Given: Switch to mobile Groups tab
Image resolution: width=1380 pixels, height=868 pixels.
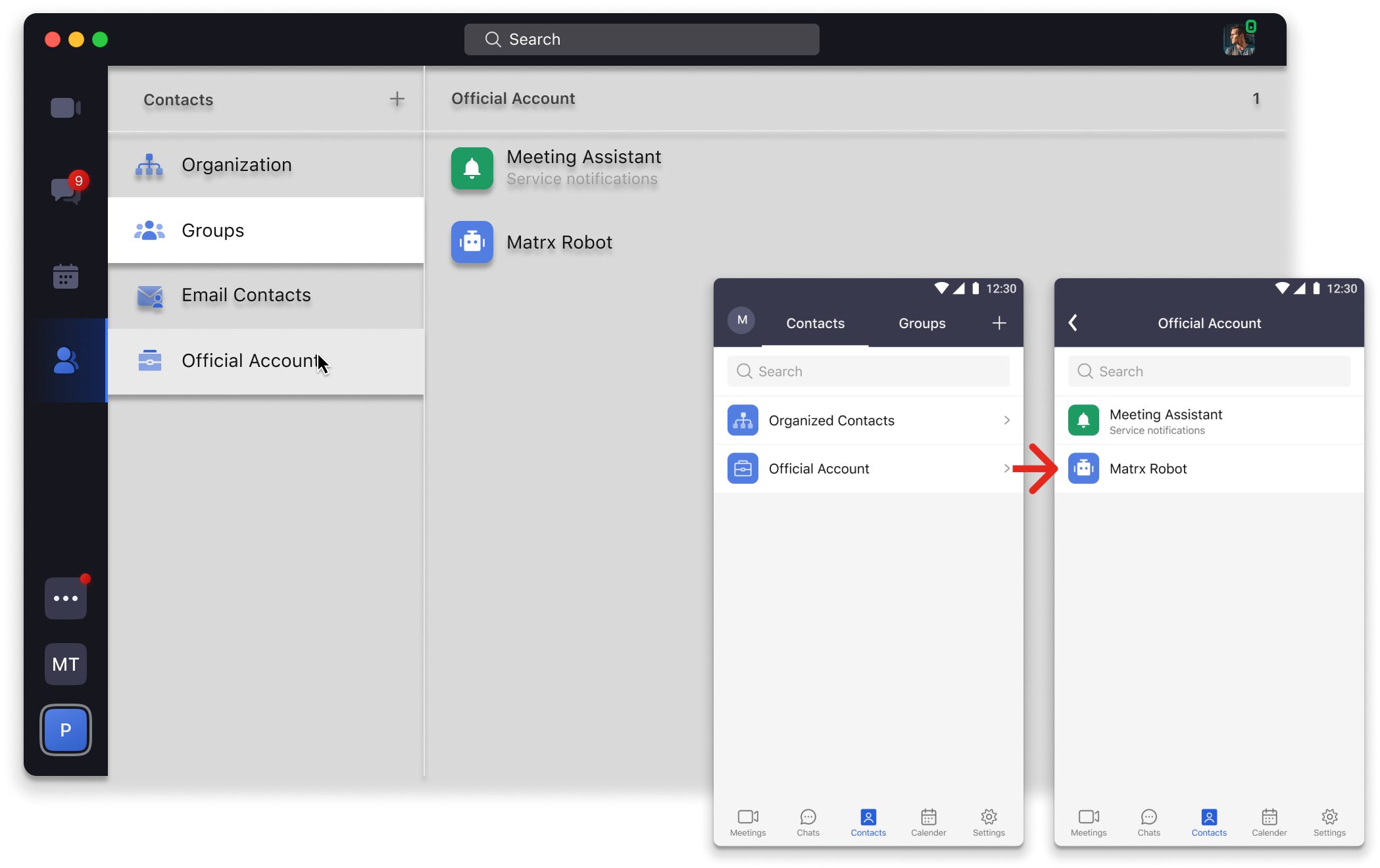Looking at the screenshot, I should (922, 324).
